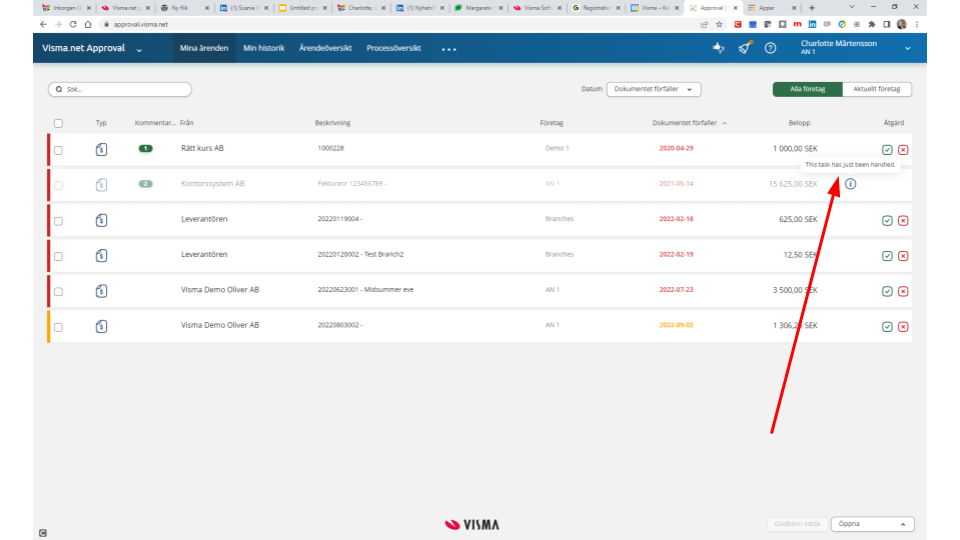
Task: Sort by the Beskrivning column header
Action: (332, 123)
